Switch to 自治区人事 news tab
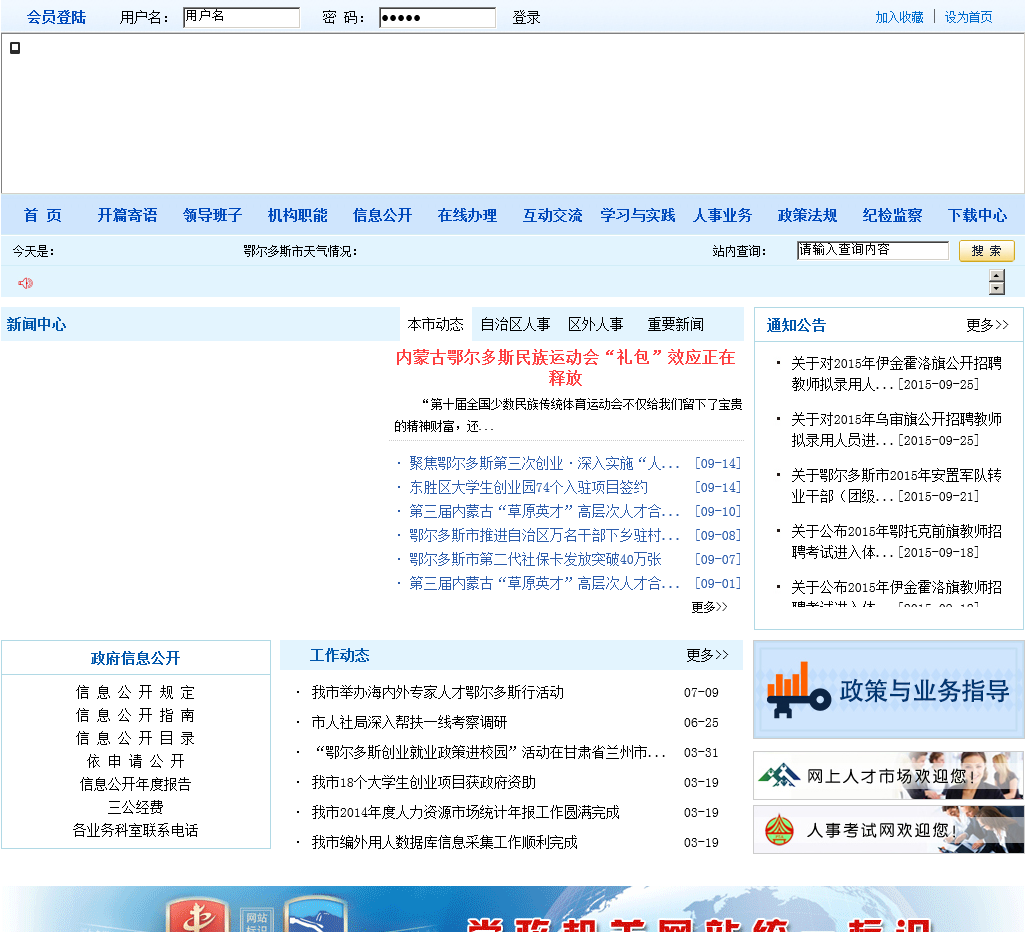This screenshot has height=932, width=1025. click(515, 324)
